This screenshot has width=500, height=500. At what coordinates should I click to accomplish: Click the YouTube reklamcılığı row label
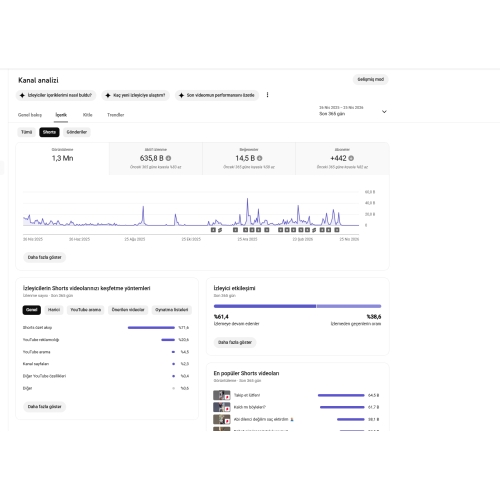(41, 340)
